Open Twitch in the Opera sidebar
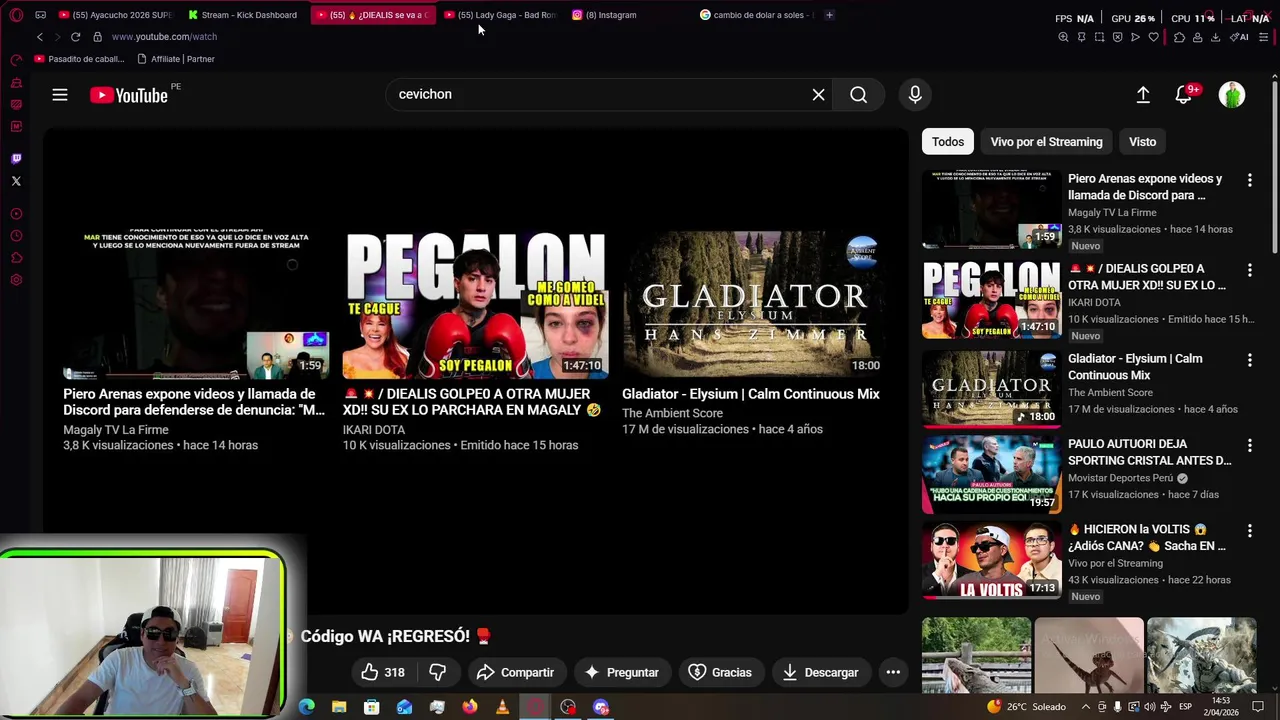The image size is (1280, 720). 16,158
